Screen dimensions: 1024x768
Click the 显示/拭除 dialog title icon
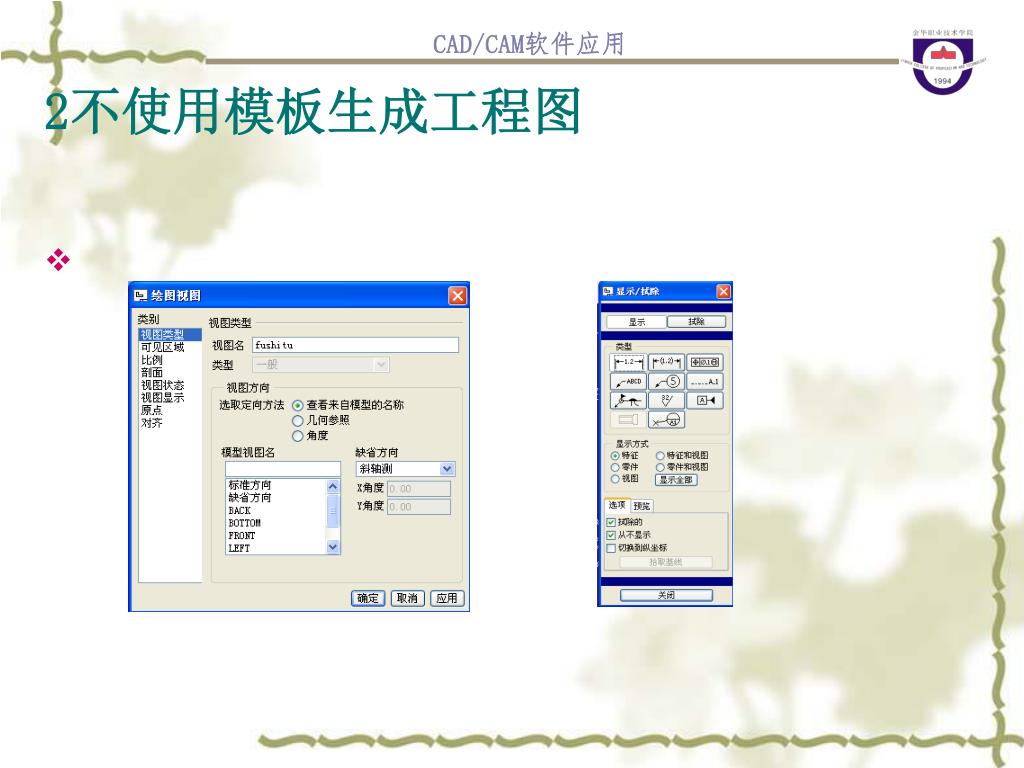[607, 291]
